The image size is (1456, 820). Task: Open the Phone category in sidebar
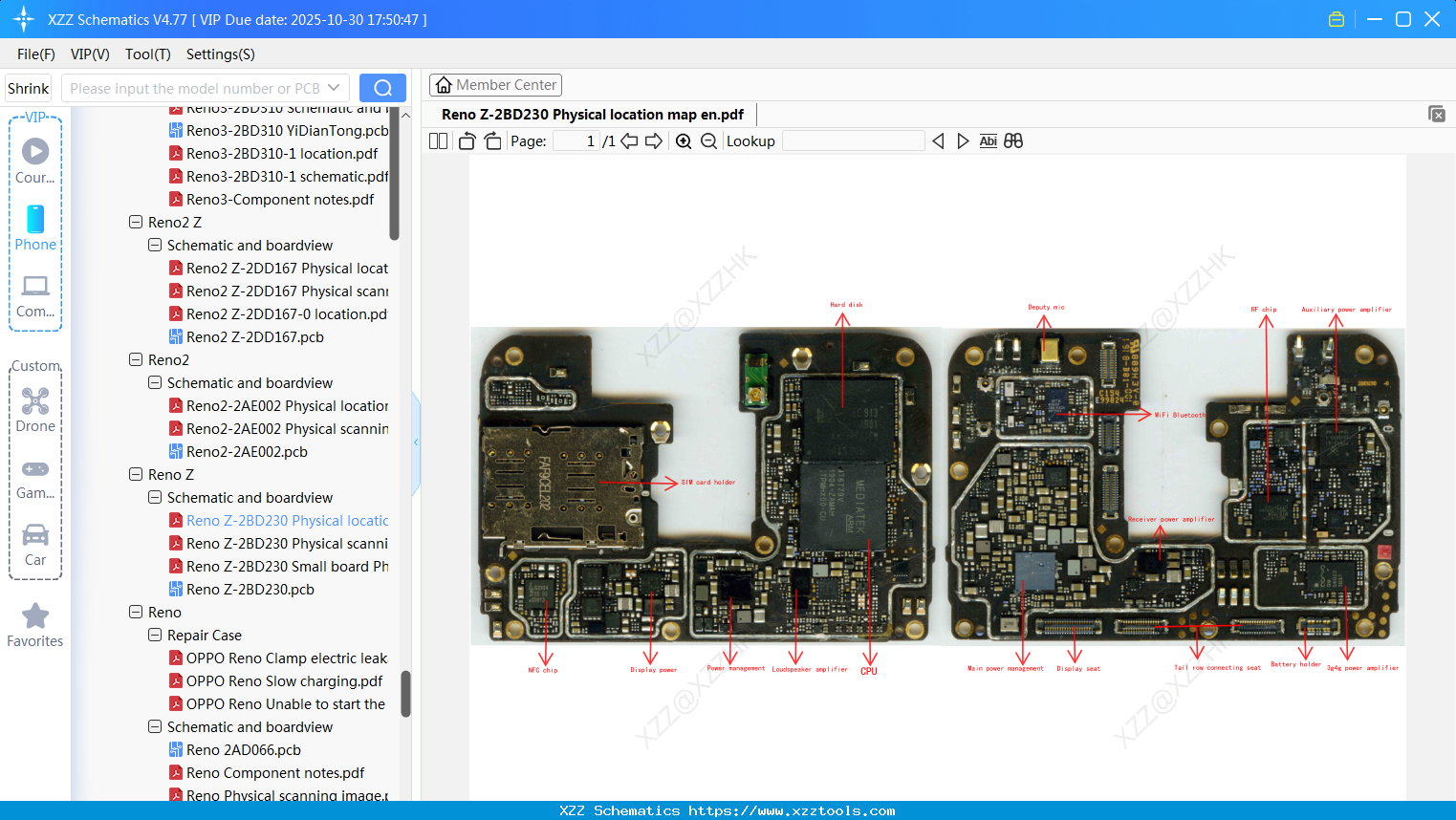coord(35,227)
